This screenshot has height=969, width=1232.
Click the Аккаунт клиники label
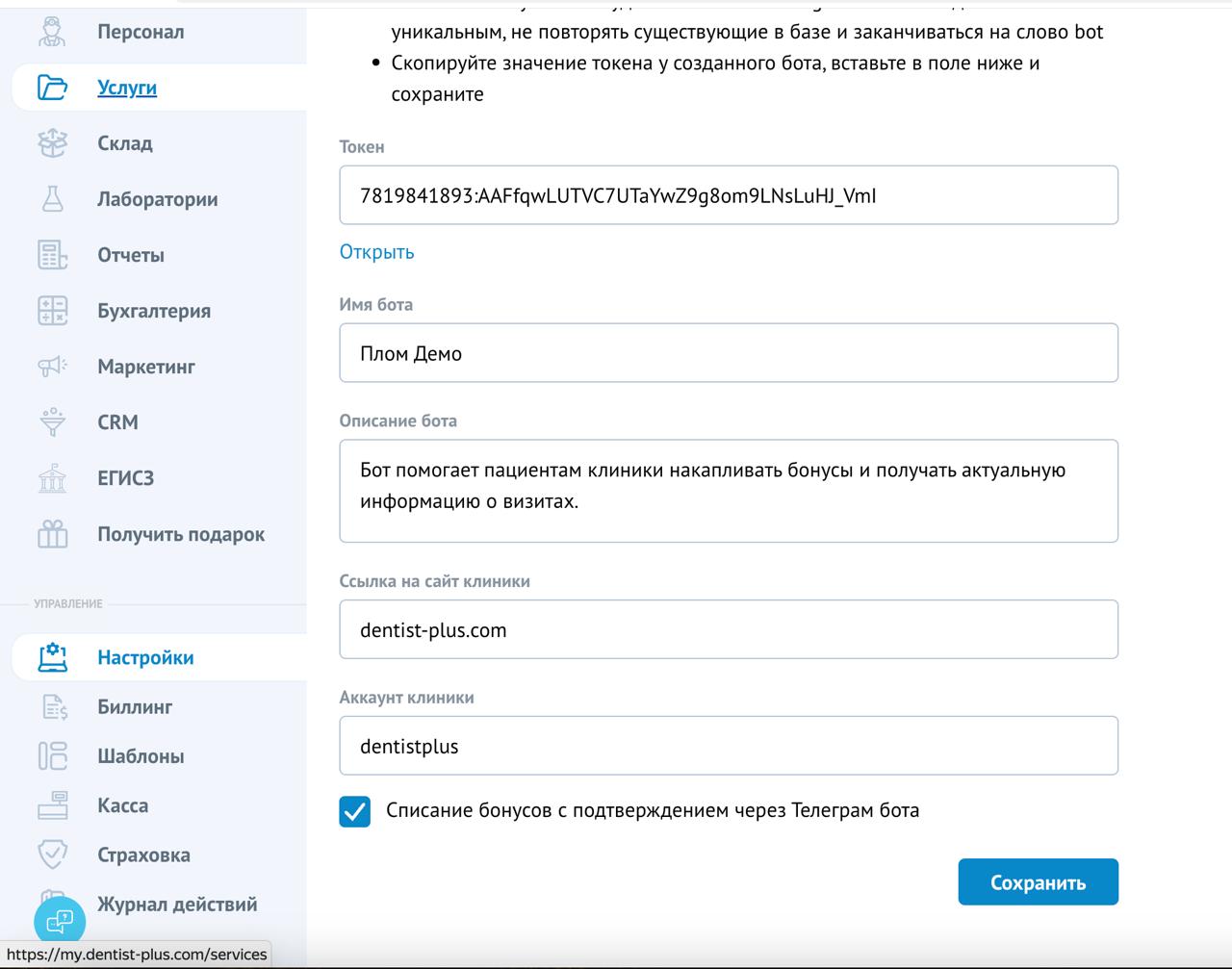[406, 698]
